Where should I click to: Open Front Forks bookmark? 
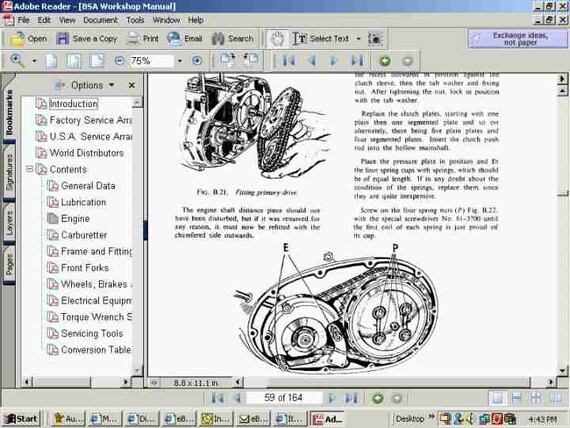click(x=85, y=268)
